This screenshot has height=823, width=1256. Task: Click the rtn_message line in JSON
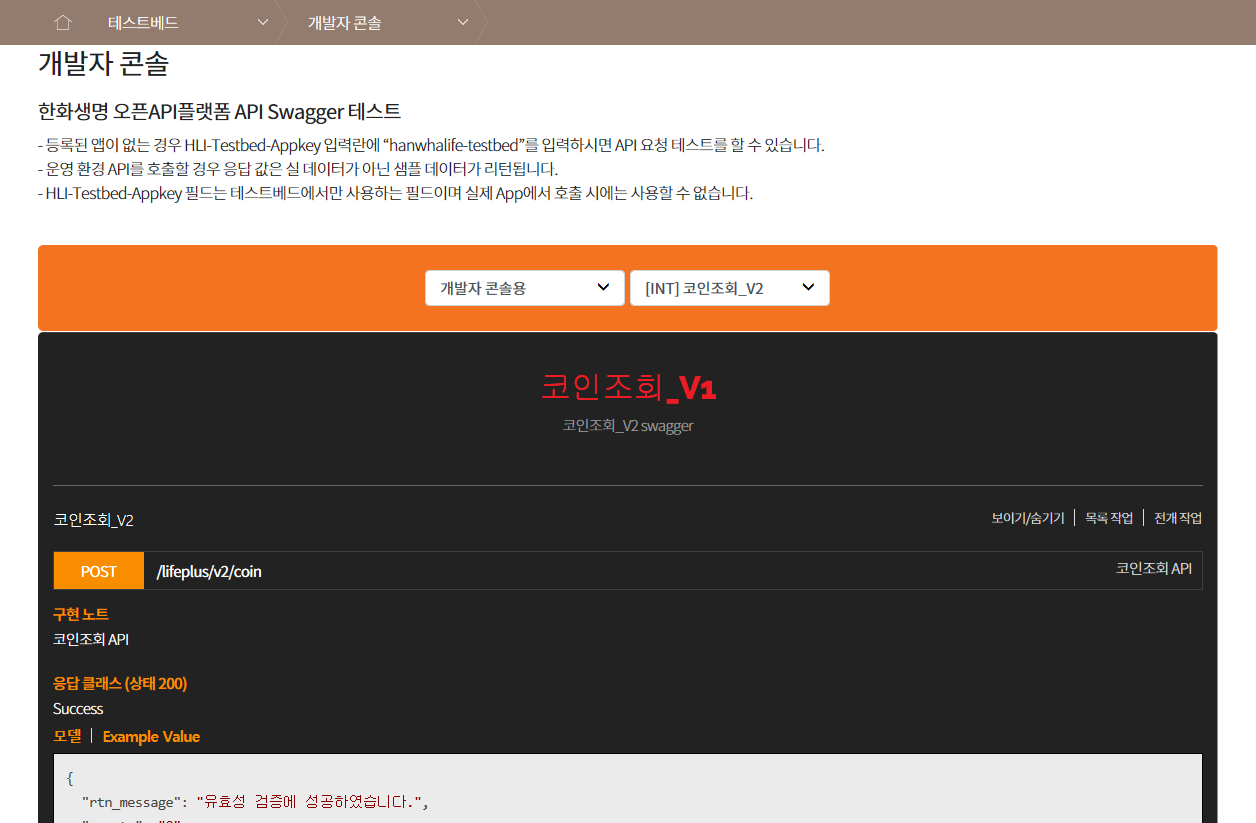pyautogui.click(x=255, y=802)
